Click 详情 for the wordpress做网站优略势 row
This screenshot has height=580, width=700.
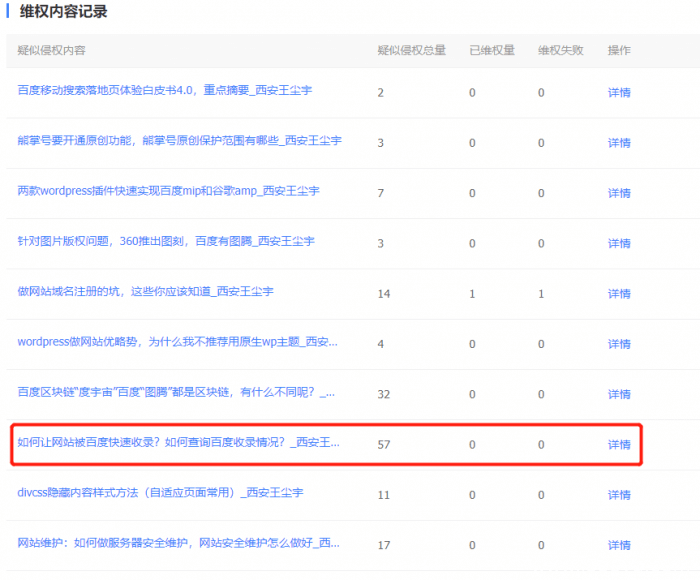coord(619,344)
